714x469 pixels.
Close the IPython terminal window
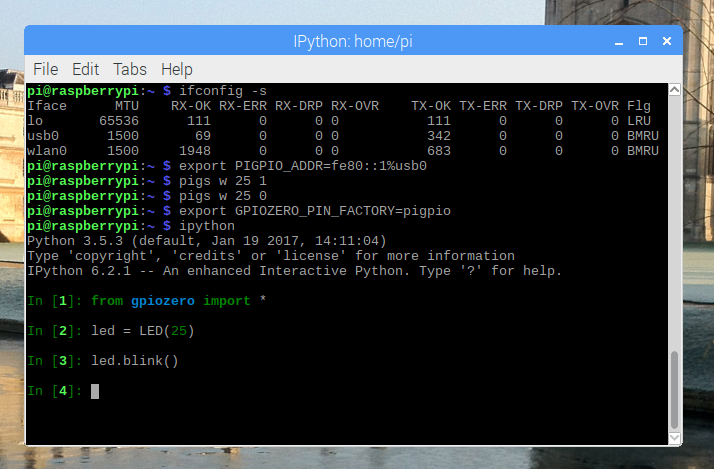point(667,41)
